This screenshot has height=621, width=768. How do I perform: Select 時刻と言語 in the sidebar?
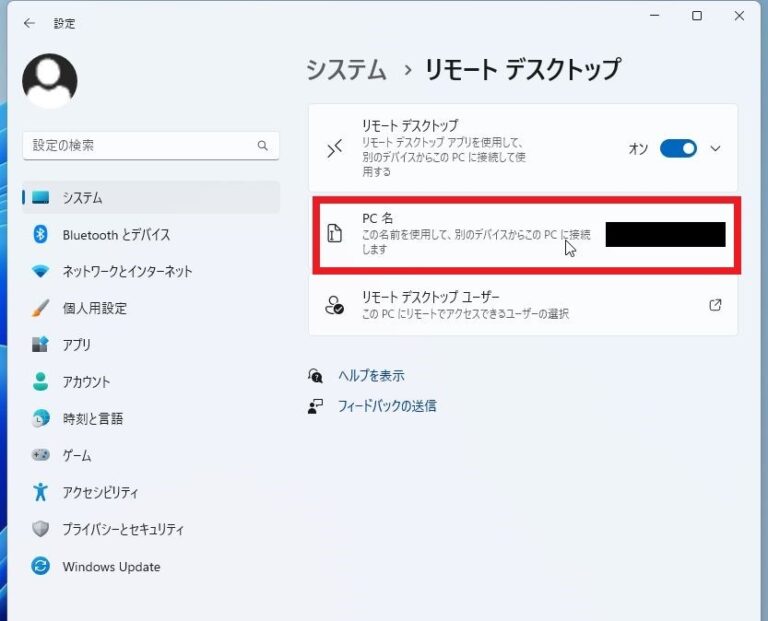92,419
